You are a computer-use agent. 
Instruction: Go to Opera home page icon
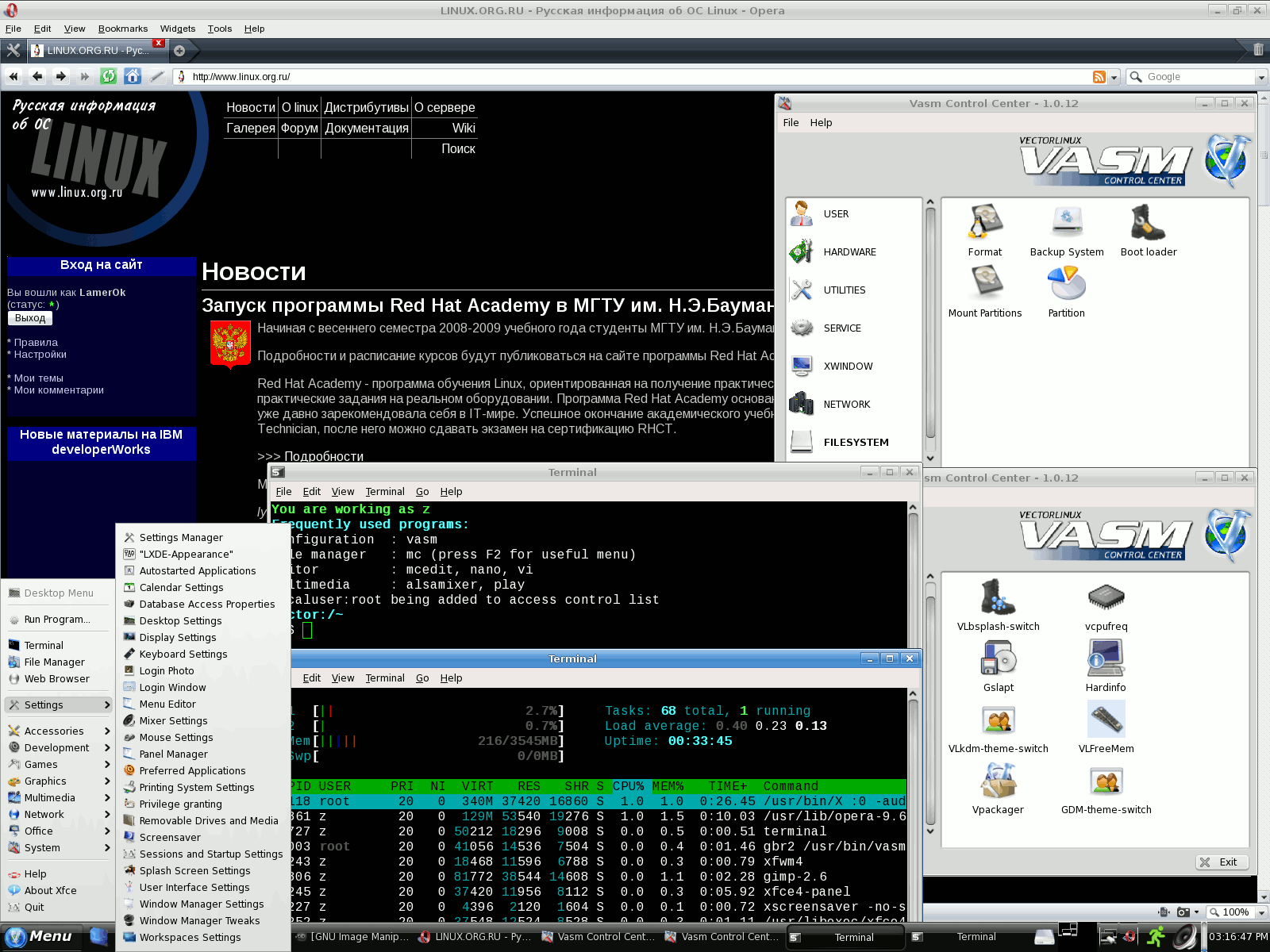click(x=133, y=76)
